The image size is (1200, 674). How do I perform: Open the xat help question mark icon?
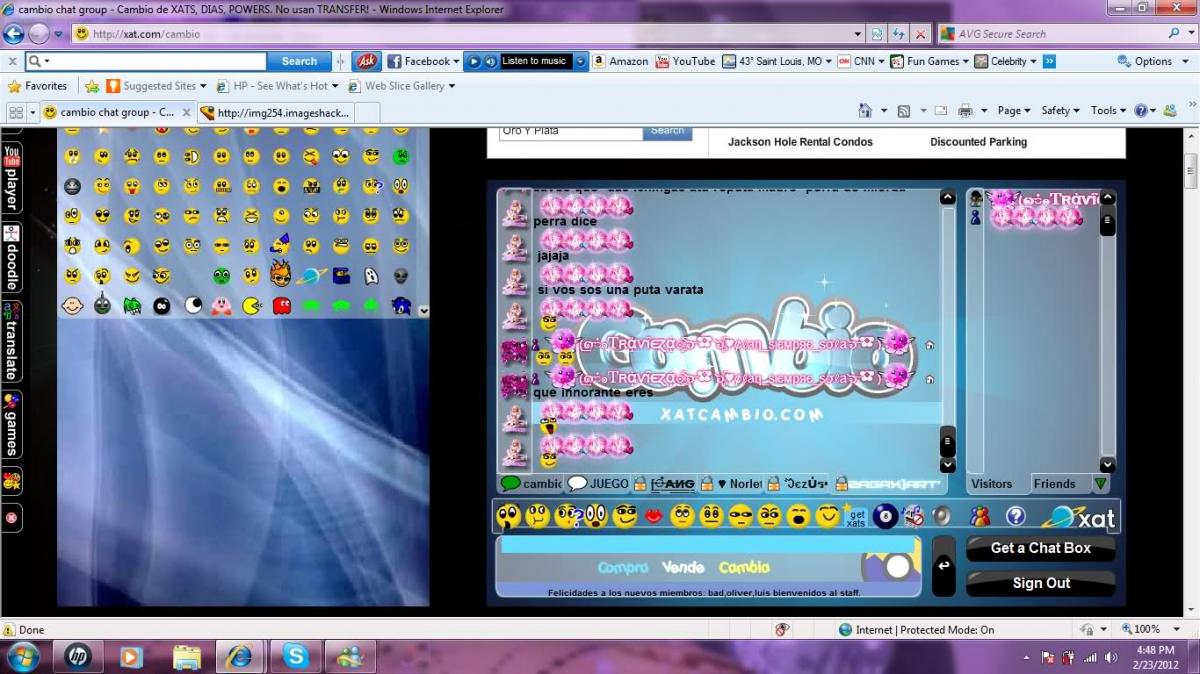tap(1015, 516)
